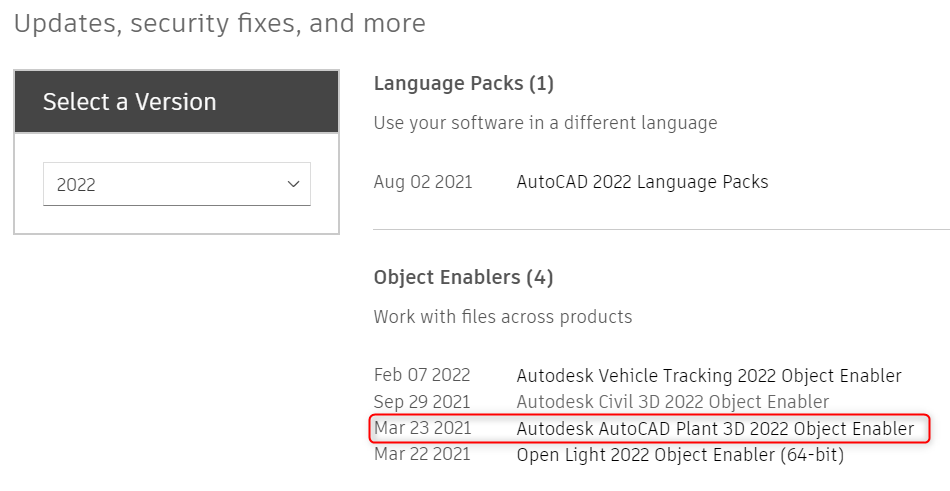The width and height of the screenshot is (950, 491).
Task: Open Autodesk Civil 3D 2022 Object Enabler
Action: pyautogui.click(x=672, y=402)
